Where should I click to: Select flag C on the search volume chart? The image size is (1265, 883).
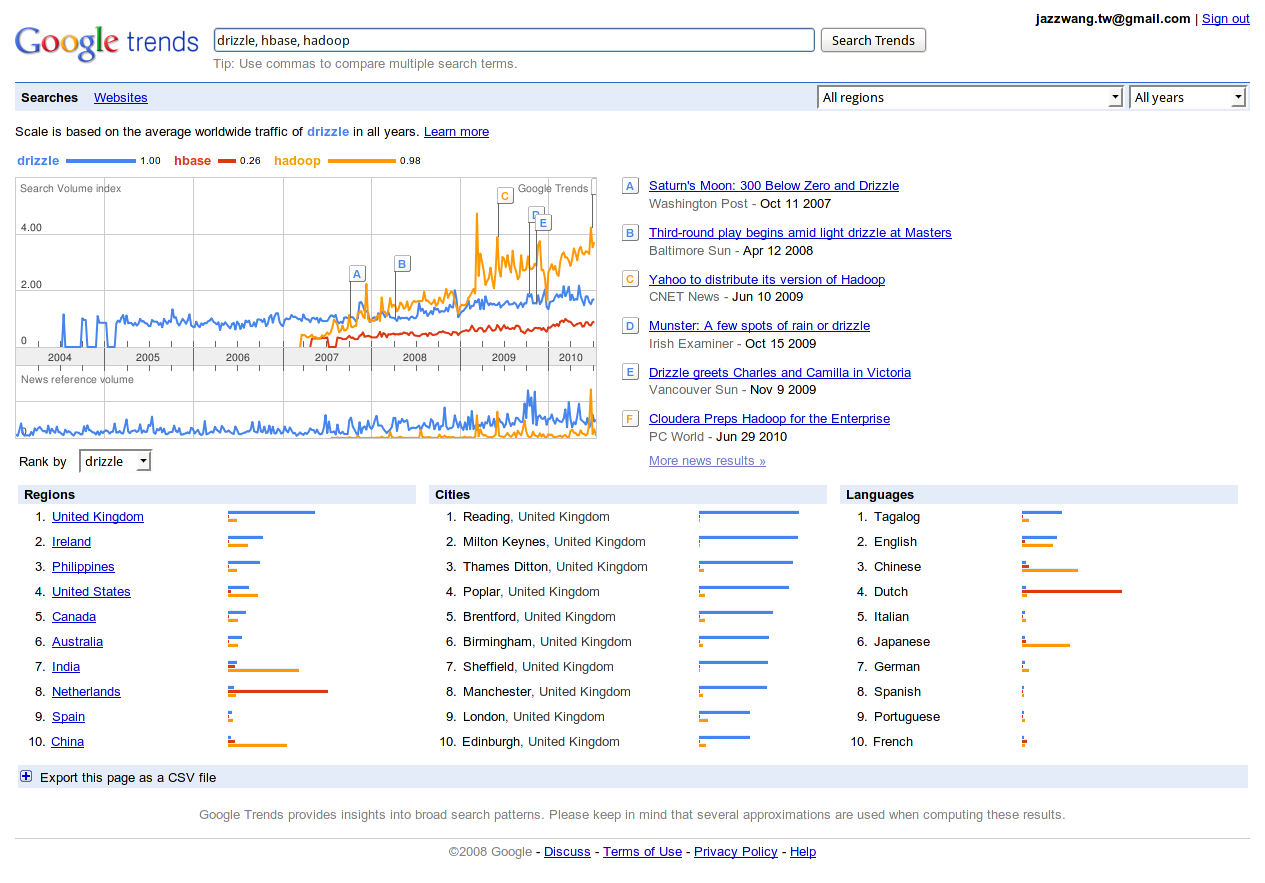505,196
